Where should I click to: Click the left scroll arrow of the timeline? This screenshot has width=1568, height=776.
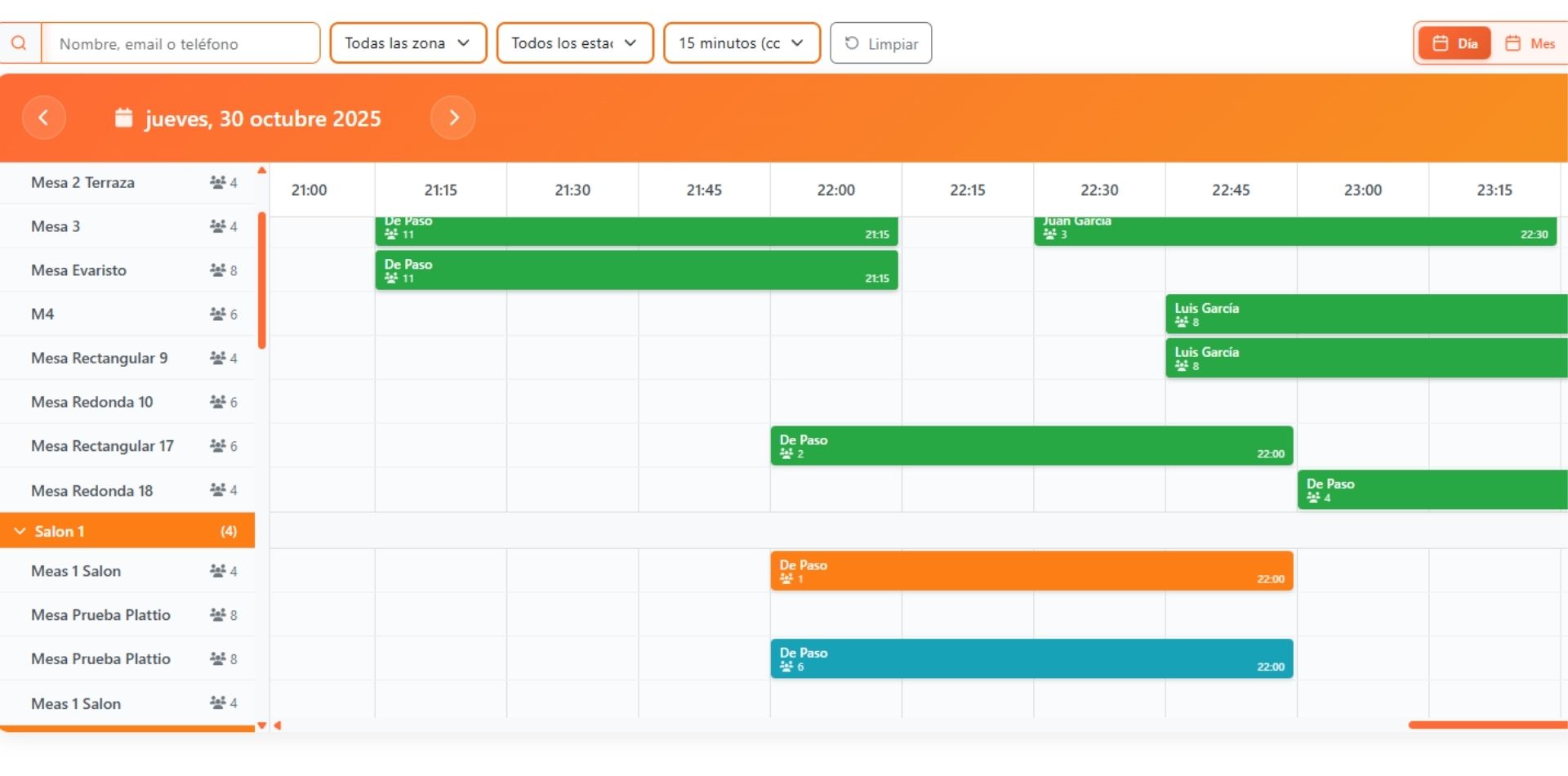pyautogui.click(x=278, y=725)
